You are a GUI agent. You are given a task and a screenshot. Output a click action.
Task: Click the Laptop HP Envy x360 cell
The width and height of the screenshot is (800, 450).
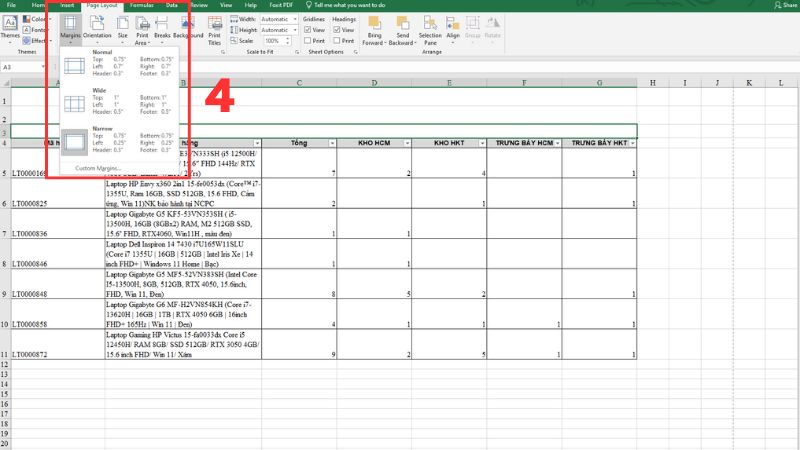coord(183,193)
